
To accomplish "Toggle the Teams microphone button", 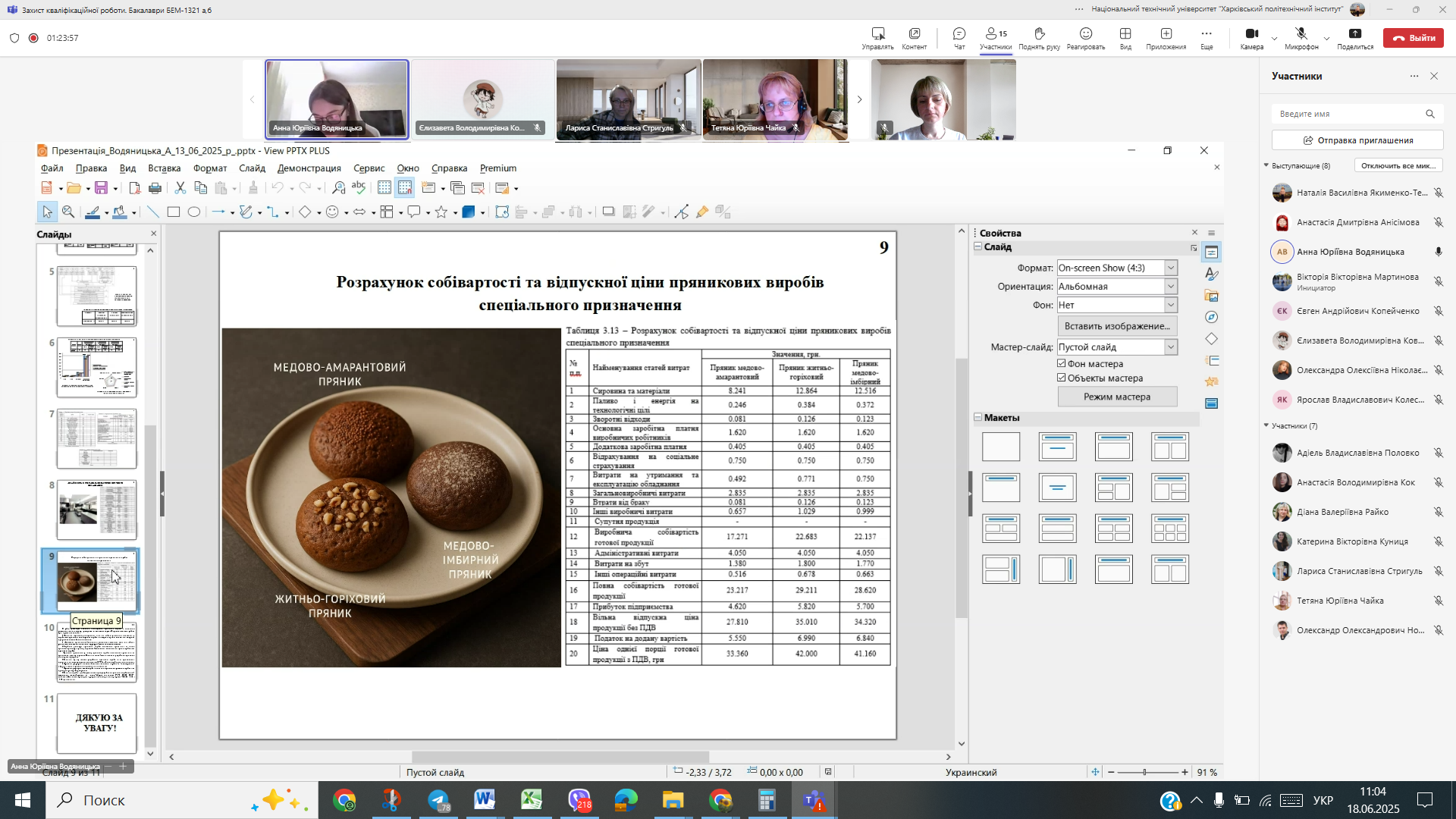I will pyautogui.click(x=1301, y=34).
